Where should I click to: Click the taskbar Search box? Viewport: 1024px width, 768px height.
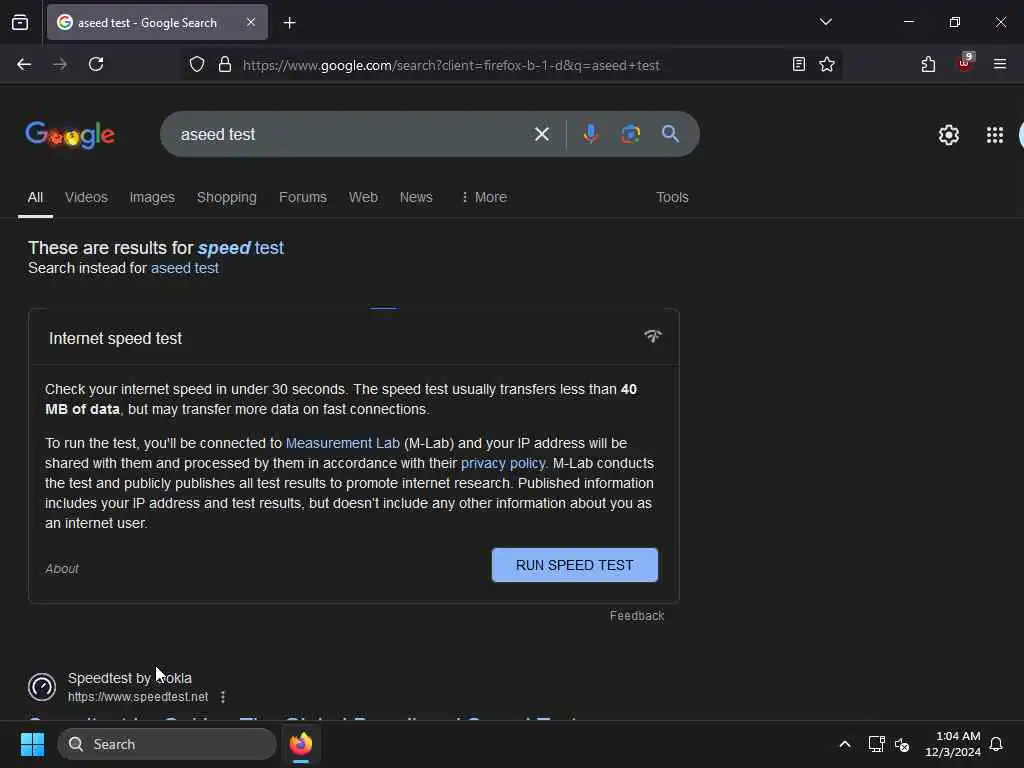pyautogui.click(x=167, y=744)
